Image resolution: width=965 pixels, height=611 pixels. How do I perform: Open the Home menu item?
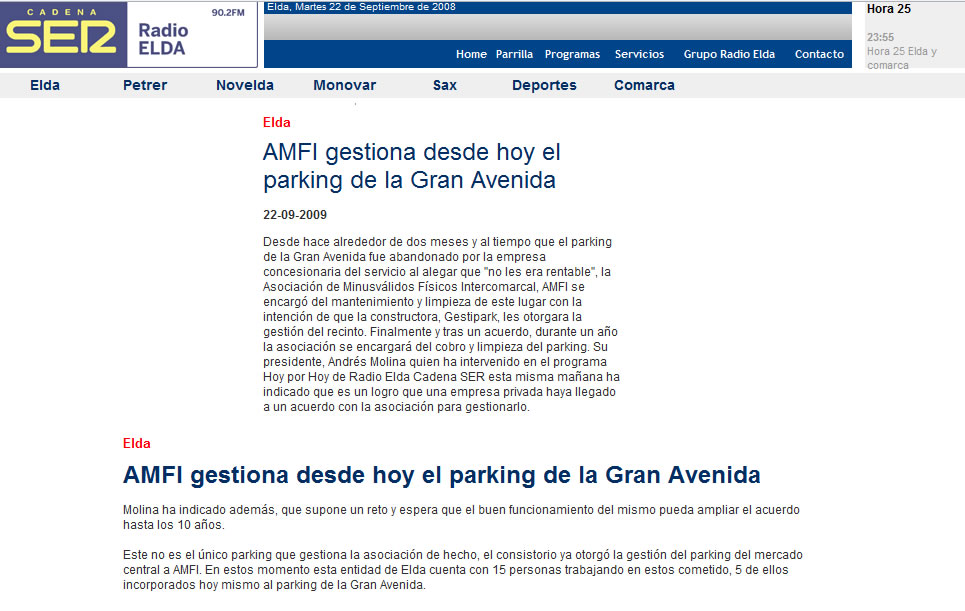[471, 54]
